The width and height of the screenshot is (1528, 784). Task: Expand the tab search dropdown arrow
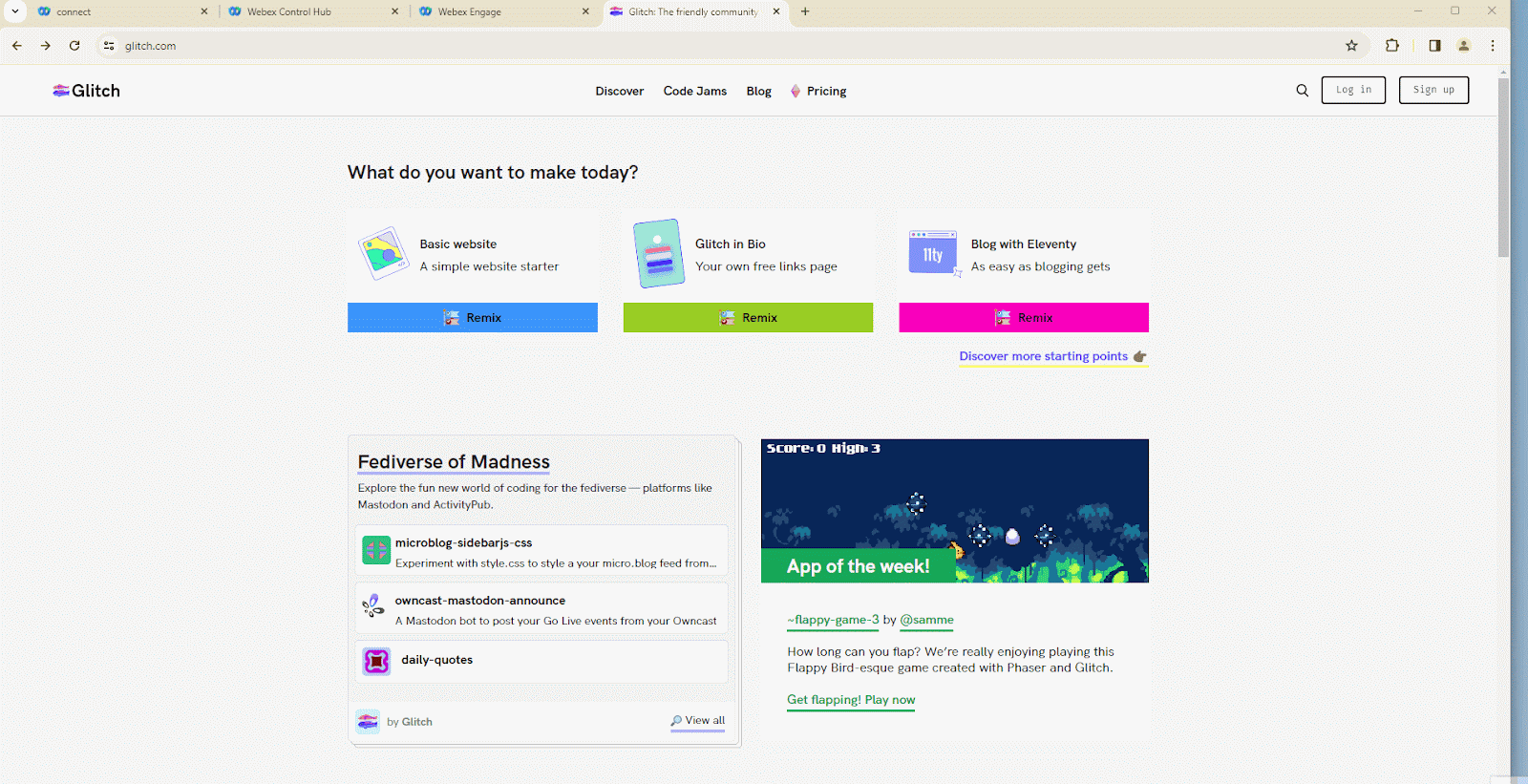tap(15, 11)
